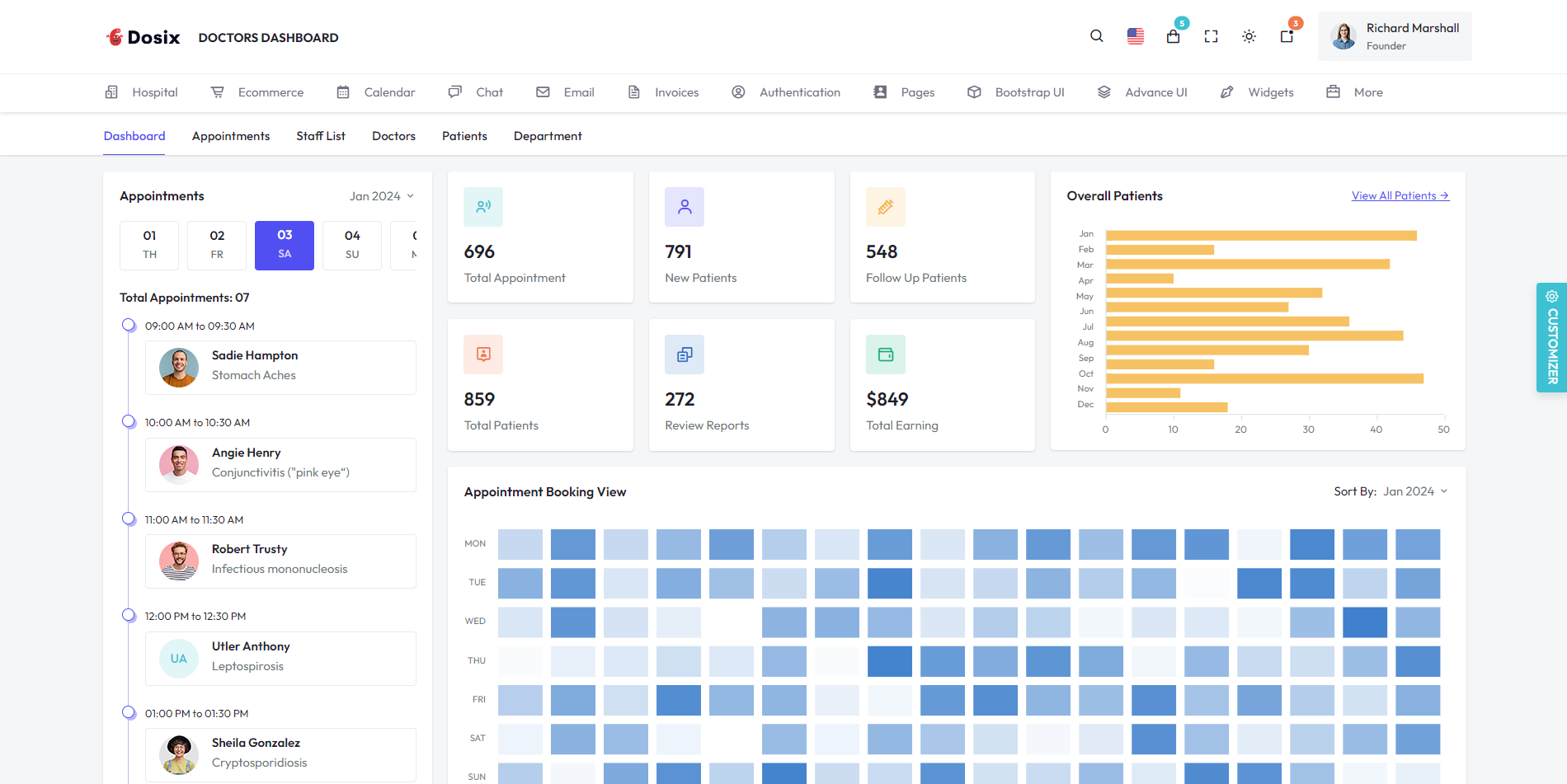Open the Chat menu item

[476, 92]
